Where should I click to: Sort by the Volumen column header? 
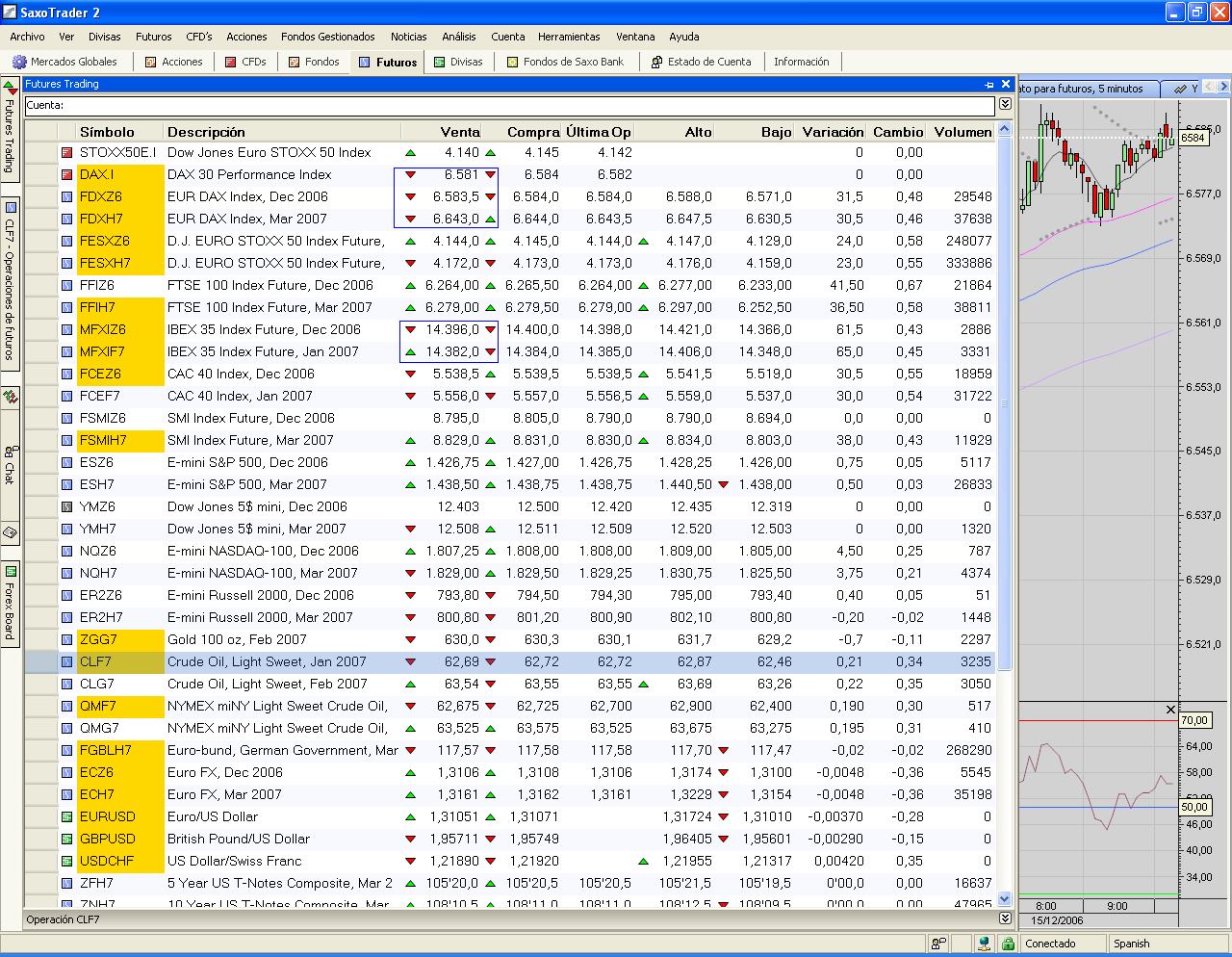tap(962, 132)
